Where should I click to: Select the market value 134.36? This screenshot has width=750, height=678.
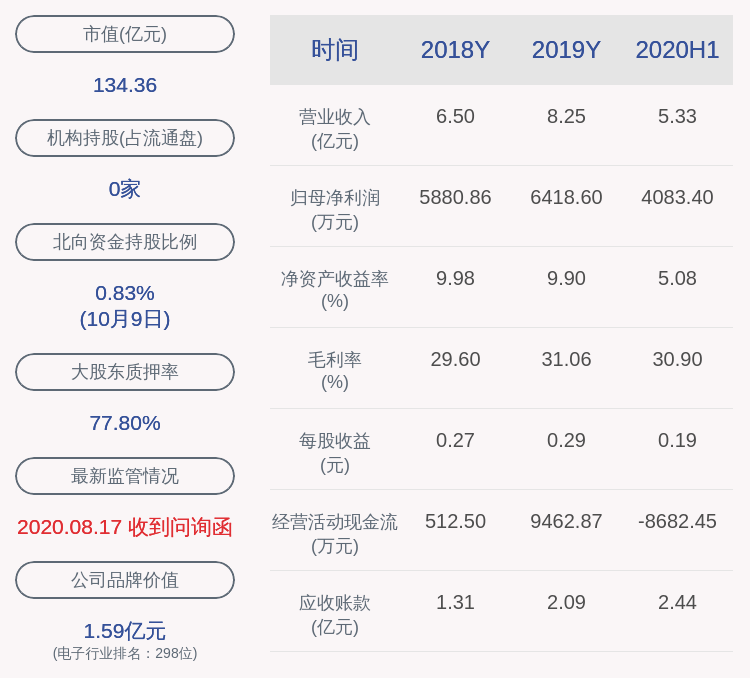click(125, 85)
